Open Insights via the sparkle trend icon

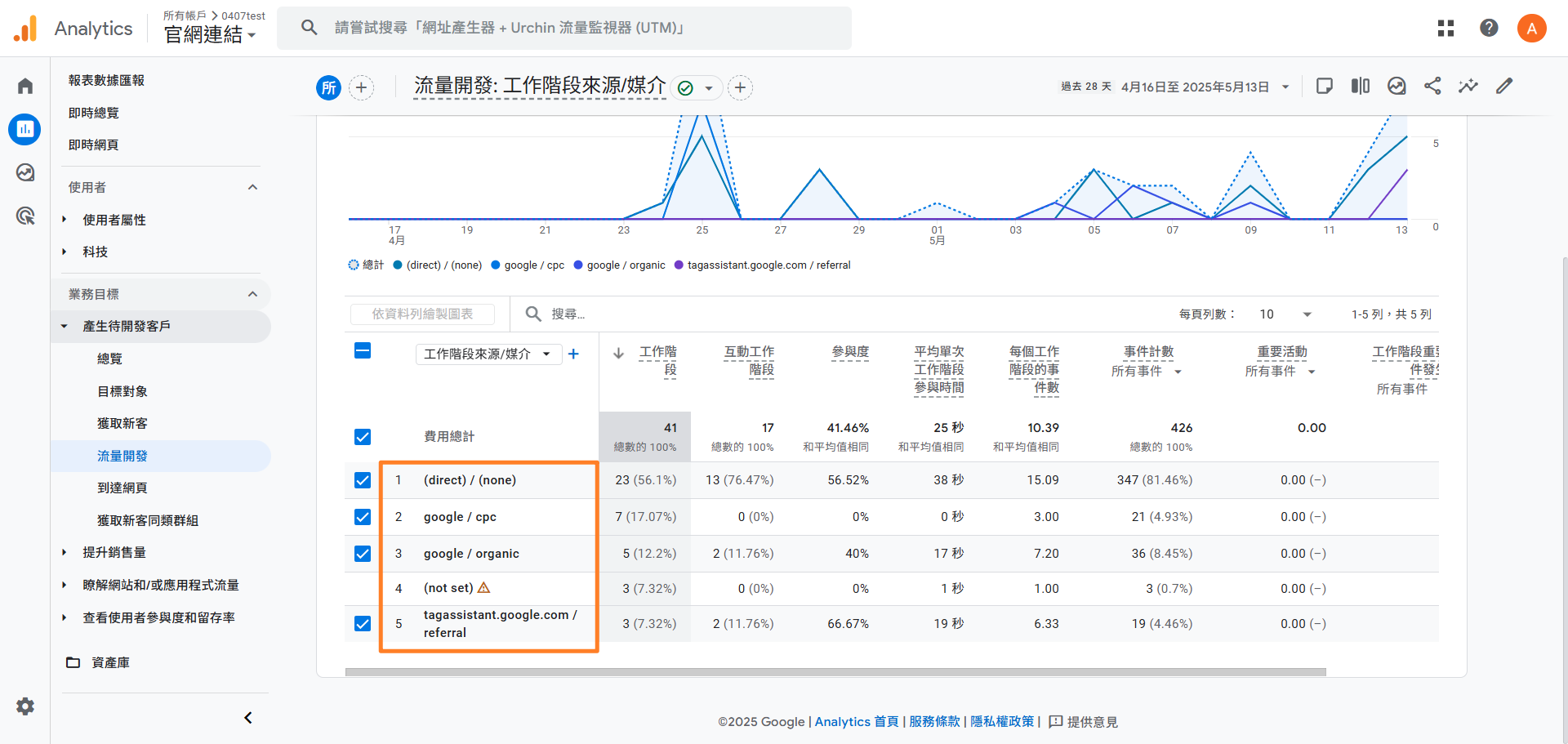(1468, 86)
